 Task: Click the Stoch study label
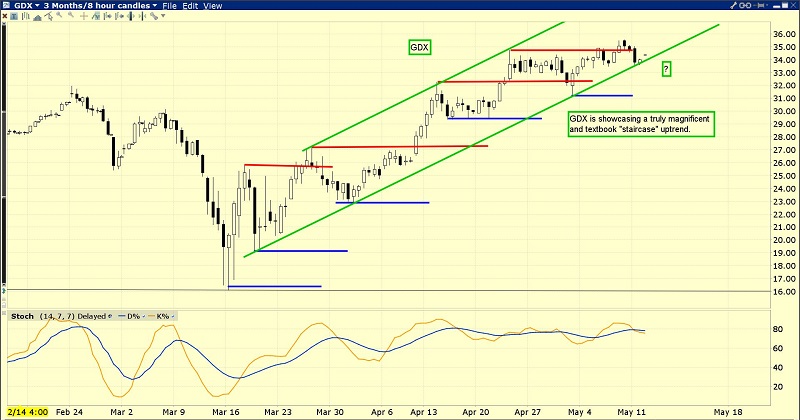[22, 316]
